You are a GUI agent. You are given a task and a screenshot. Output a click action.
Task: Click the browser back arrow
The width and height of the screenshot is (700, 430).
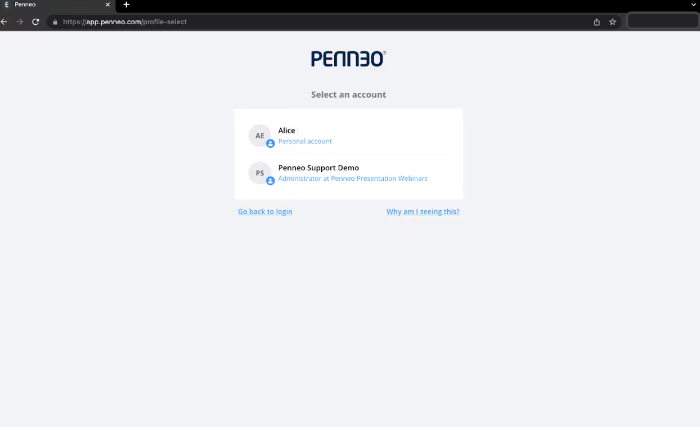[4, 21]
